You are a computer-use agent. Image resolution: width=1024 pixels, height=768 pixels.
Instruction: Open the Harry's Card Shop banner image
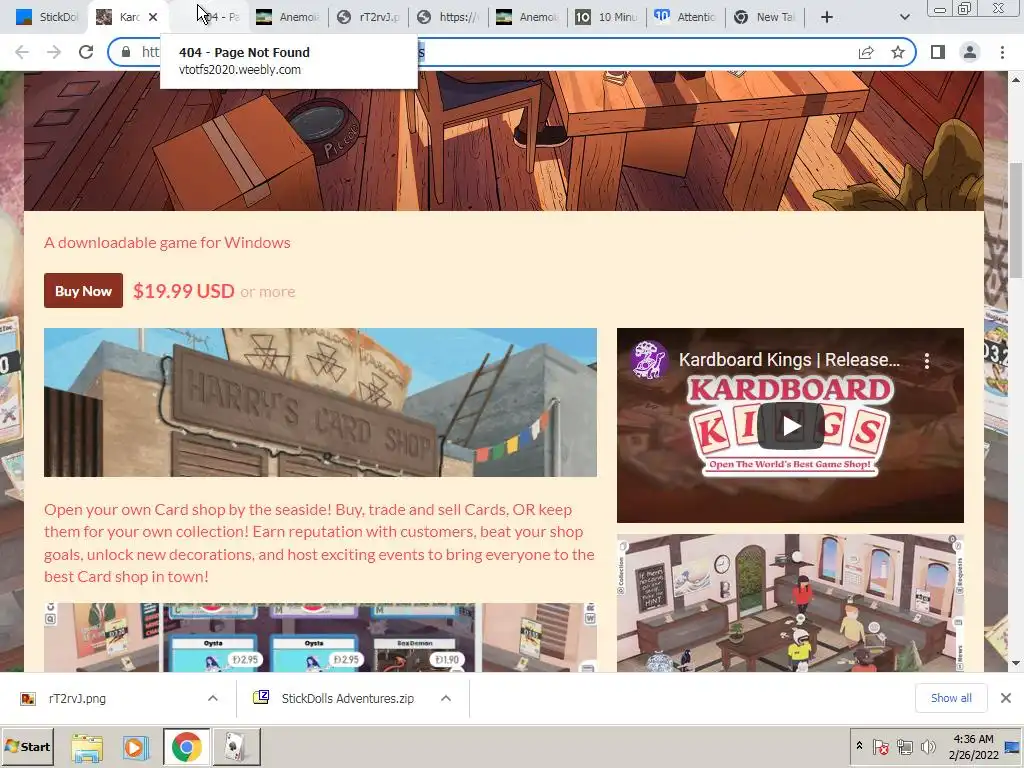(x=320, y=402)
